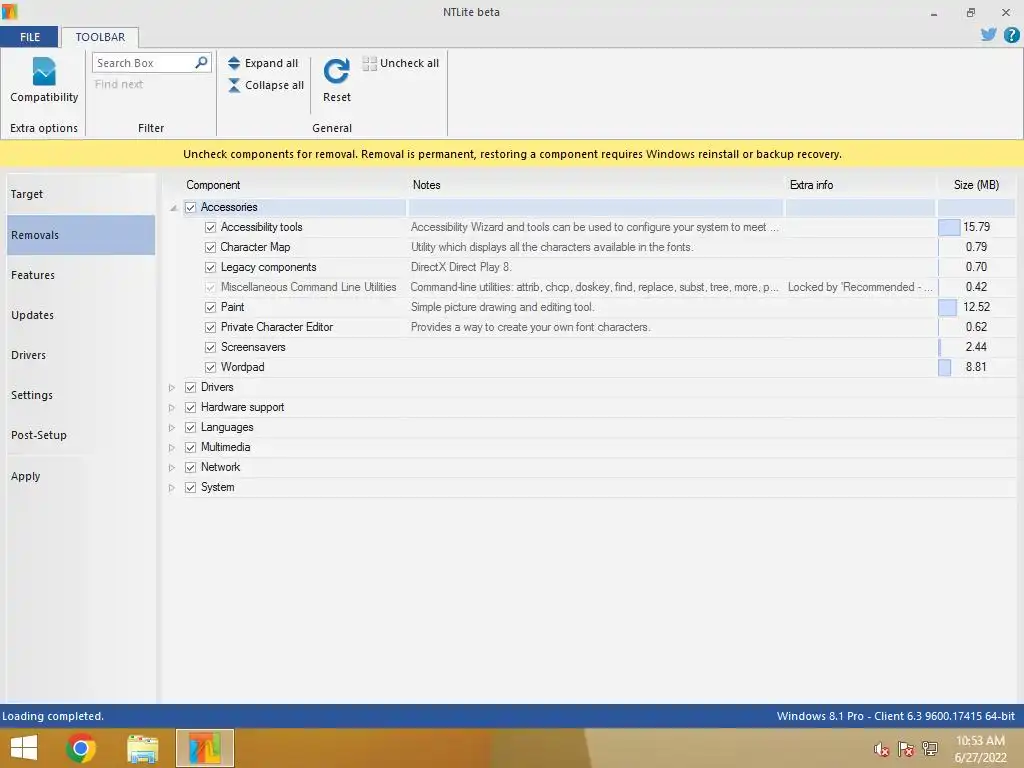
Task: Uncheck Legacy components checkbox
Action: point(210,267)
